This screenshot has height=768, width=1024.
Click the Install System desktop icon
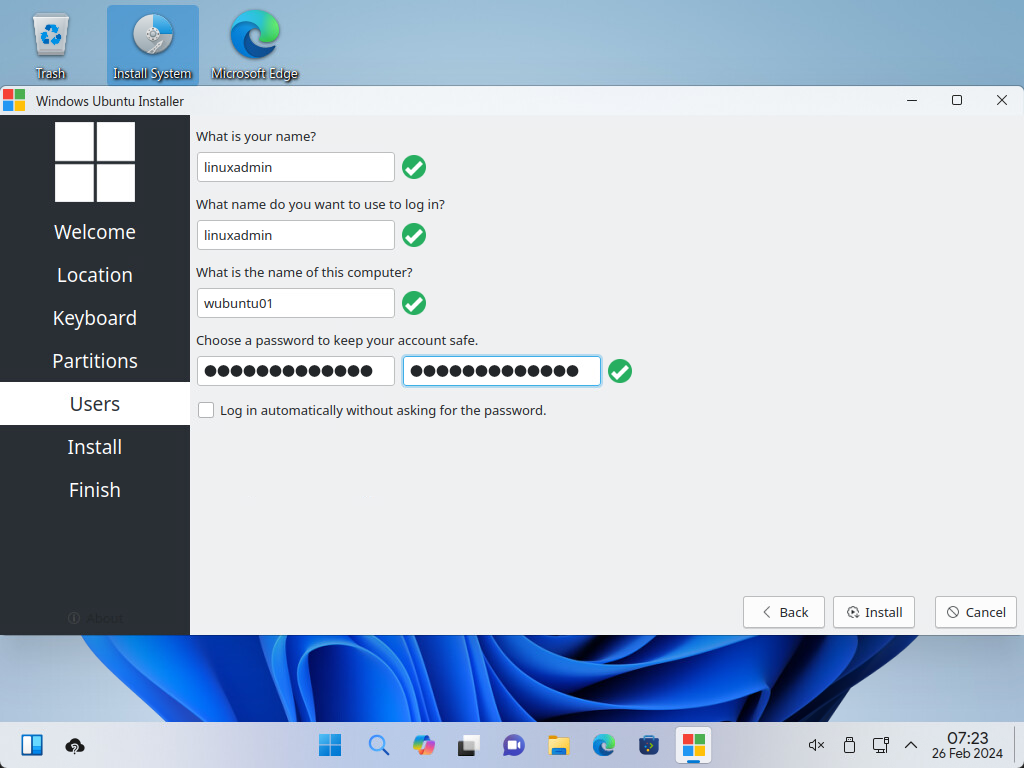[x=152, y=45]
